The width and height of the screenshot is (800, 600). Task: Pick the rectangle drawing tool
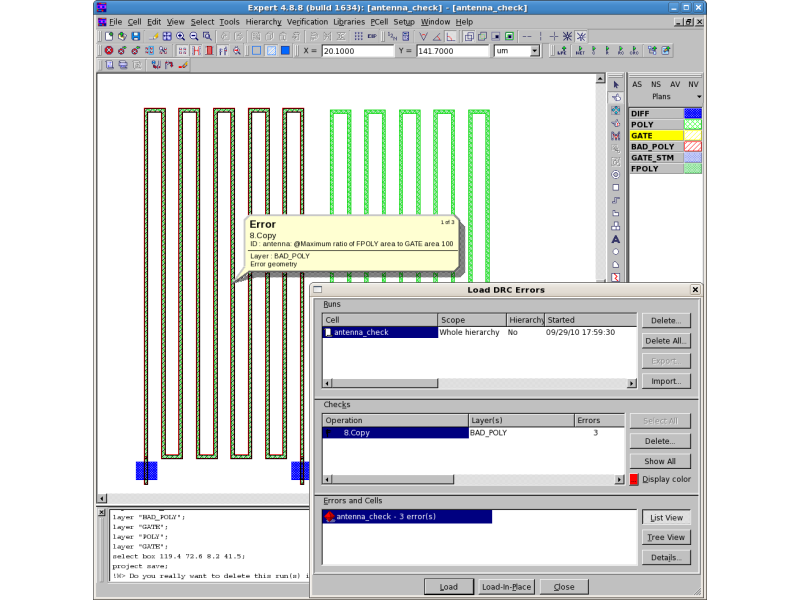click(x=615, y=187)
